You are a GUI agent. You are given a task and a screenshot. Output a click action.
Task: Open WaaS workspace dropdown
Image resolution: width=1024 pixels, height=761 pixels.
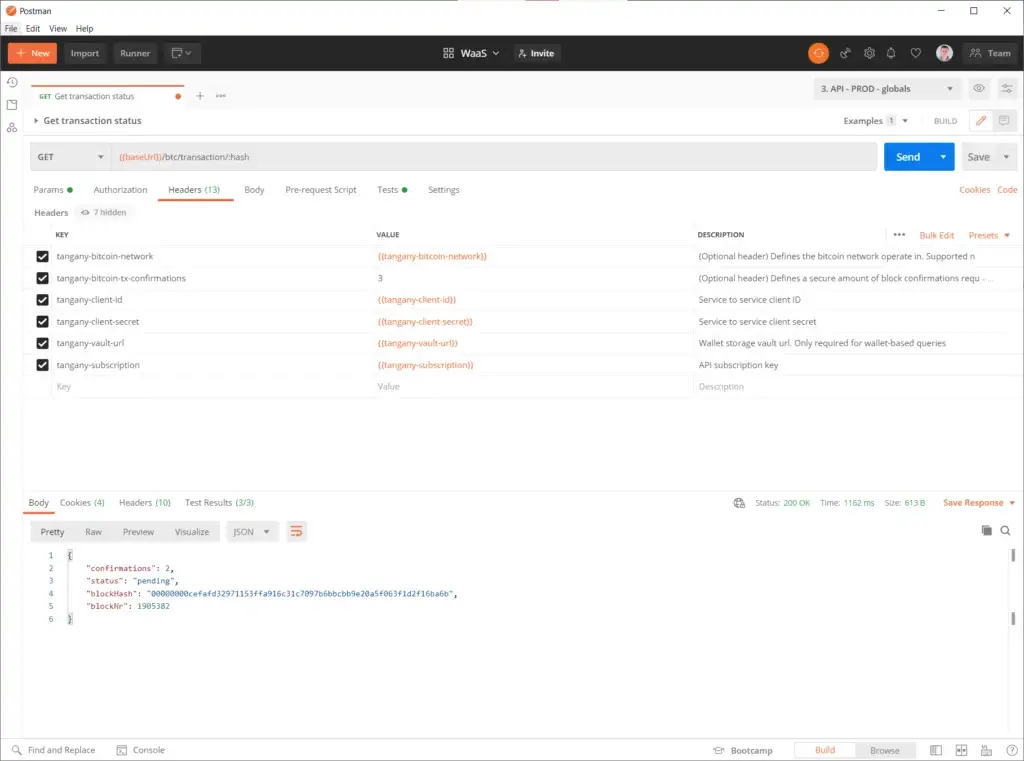471,53
